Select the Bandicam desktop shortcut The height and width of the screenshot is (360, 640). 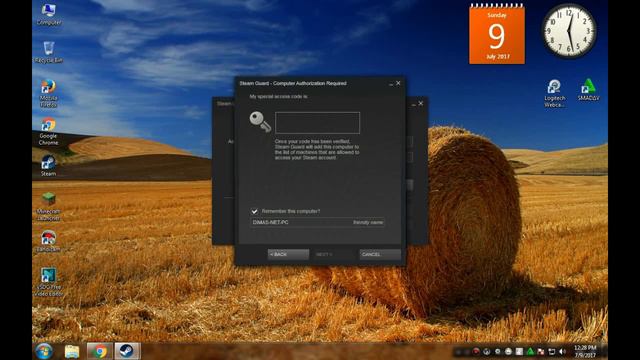tap(48, 241)
